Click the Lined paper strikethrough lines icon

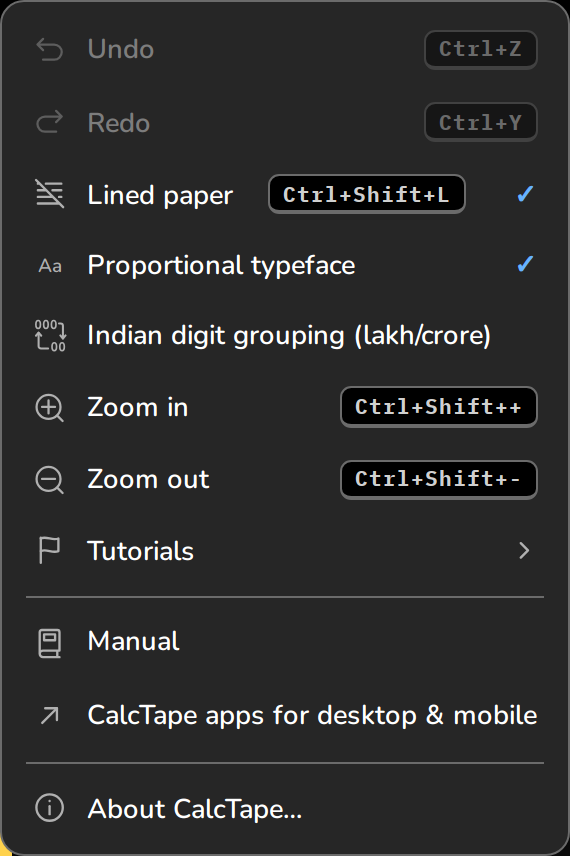[50, 194]
